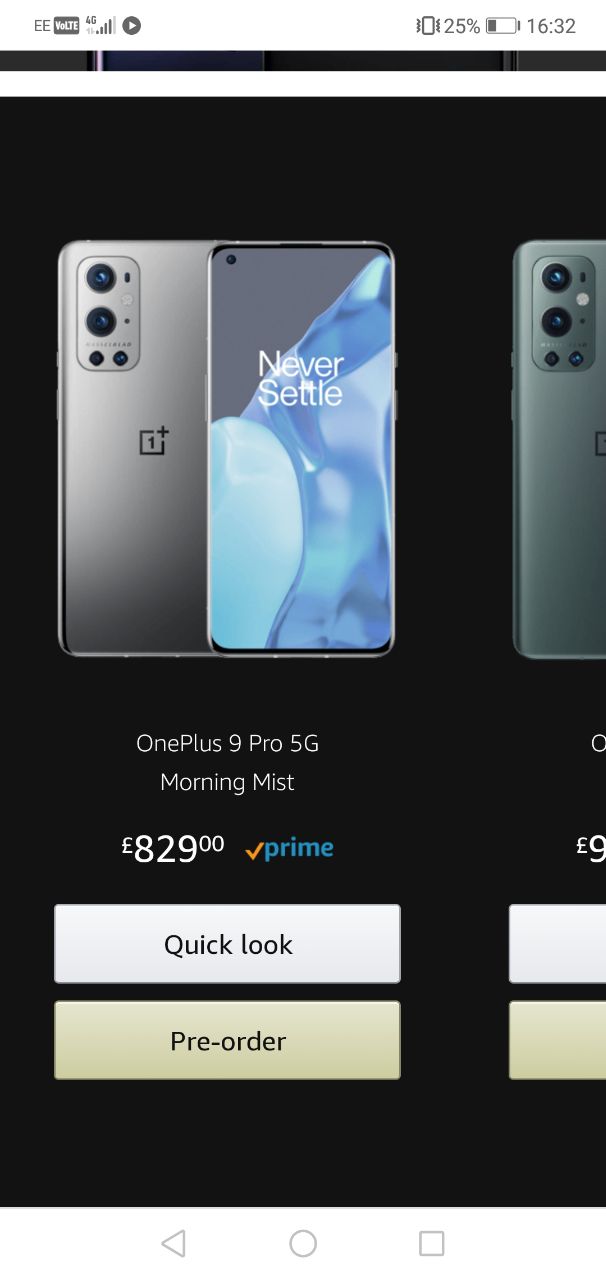Tap the prime checkmark logo
The image size is (606, 1280).
(289, 849)
